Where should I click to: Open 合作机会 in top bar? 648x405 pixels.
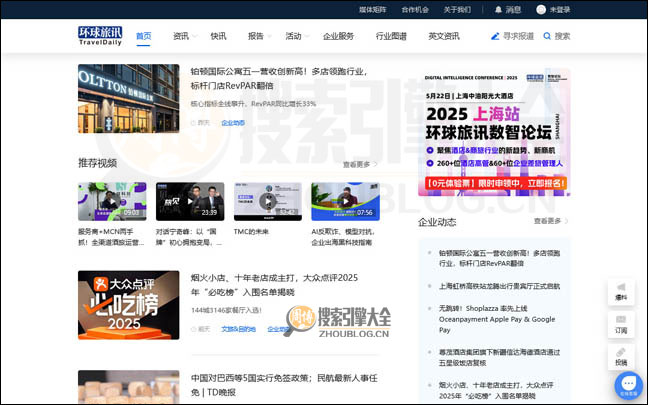(x=415, y=10)
